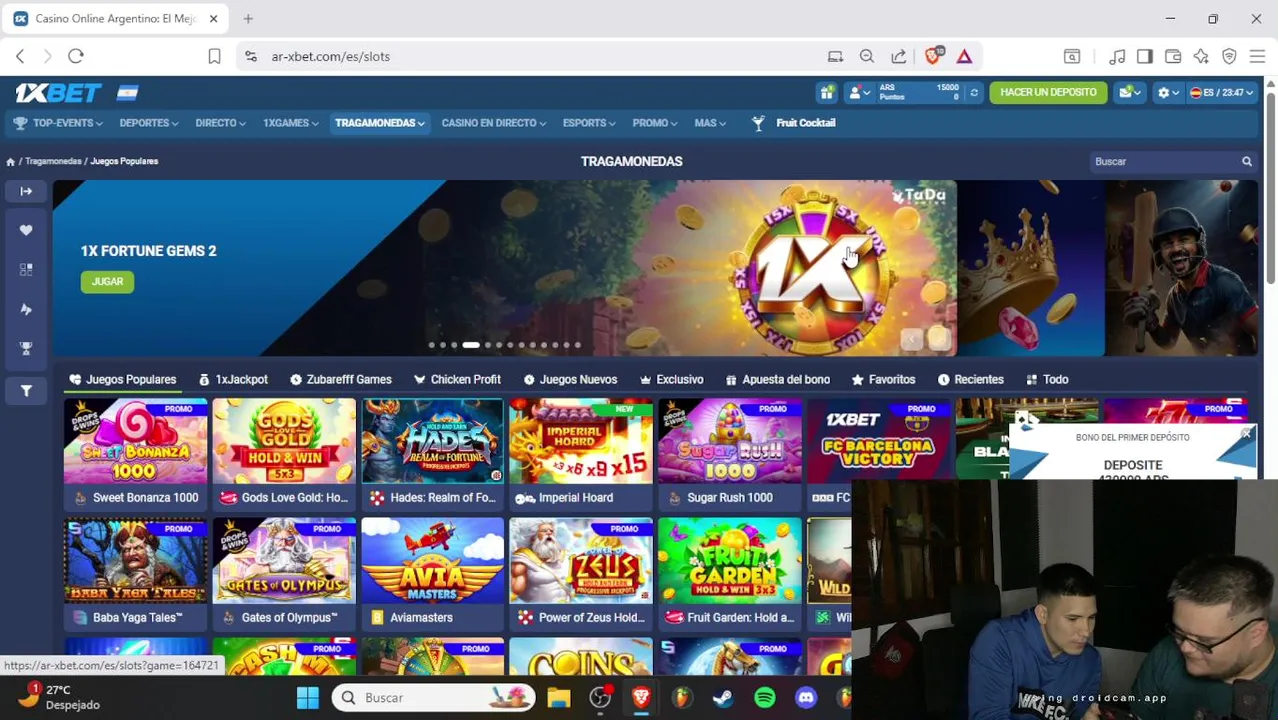This screenshot has height=720, width=1278.
Task: Click the home icon in breadcrumb
Action: pyautogui.click(x=10, y=161)
